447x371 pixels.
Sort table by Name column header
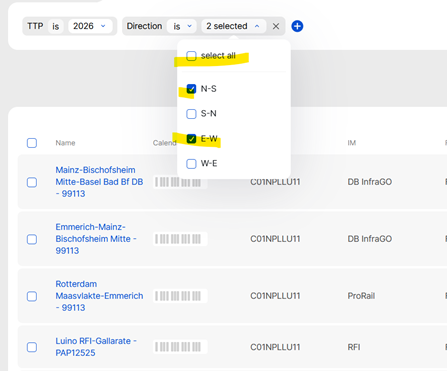coord(65,143)
